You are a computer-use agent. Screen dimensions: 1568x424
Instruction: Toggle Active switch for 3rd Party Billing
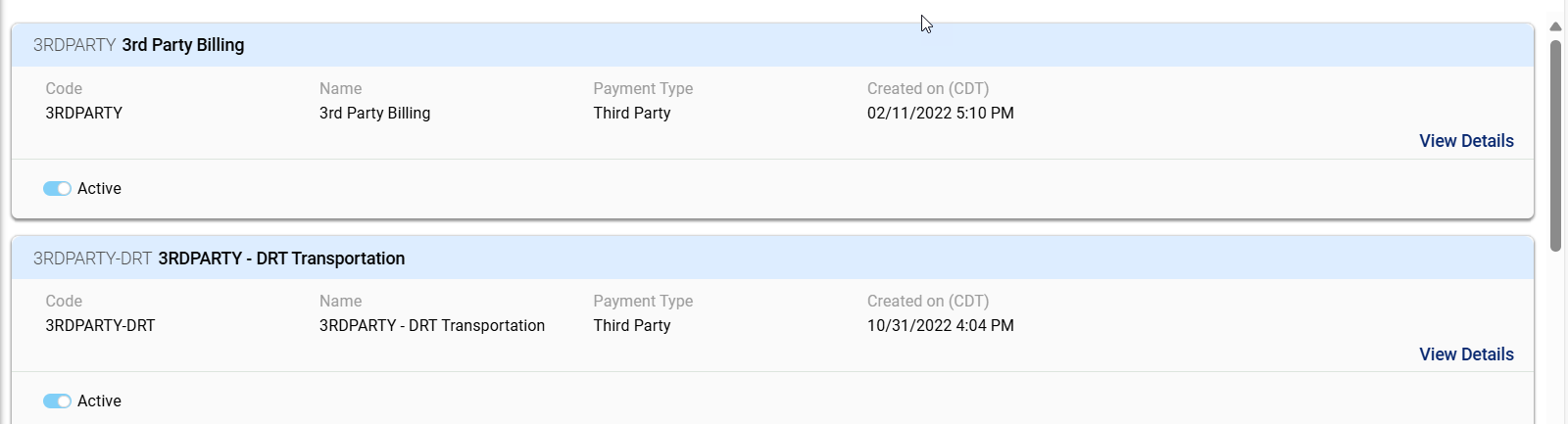[57, 188]
